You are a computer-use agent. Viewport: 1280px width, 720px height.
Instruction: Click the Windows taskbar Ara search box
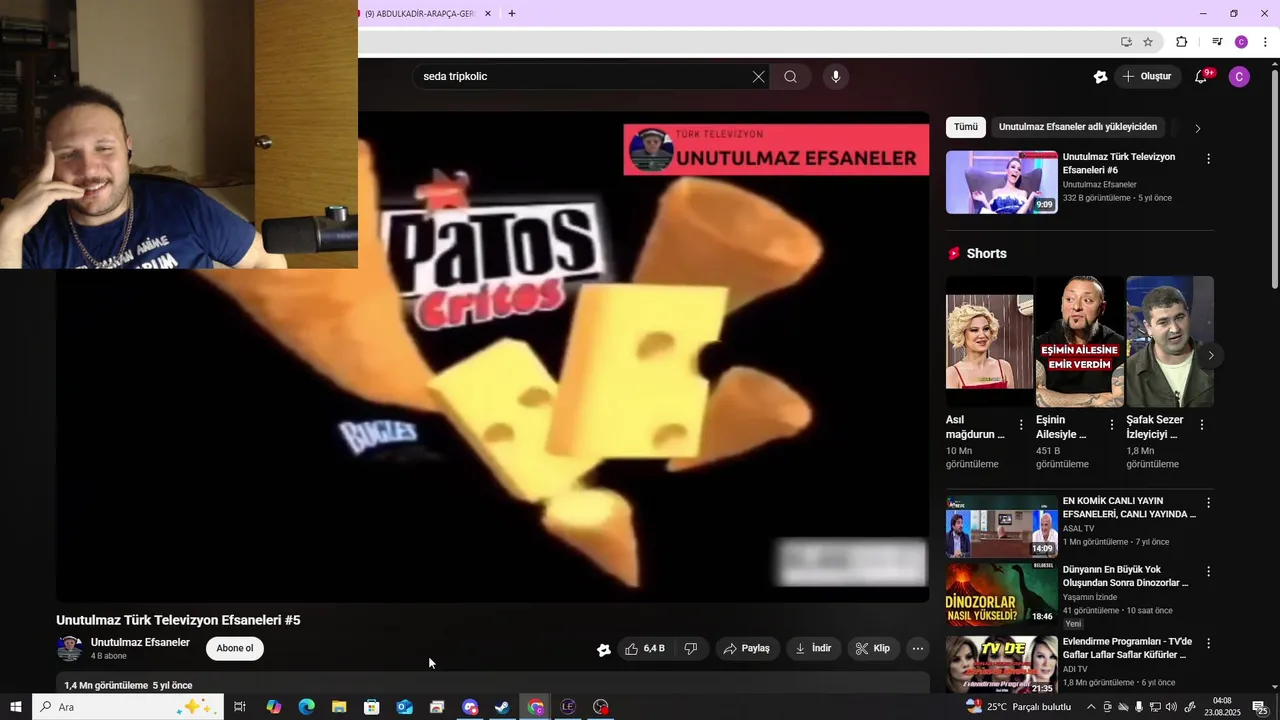pos(127,707)
